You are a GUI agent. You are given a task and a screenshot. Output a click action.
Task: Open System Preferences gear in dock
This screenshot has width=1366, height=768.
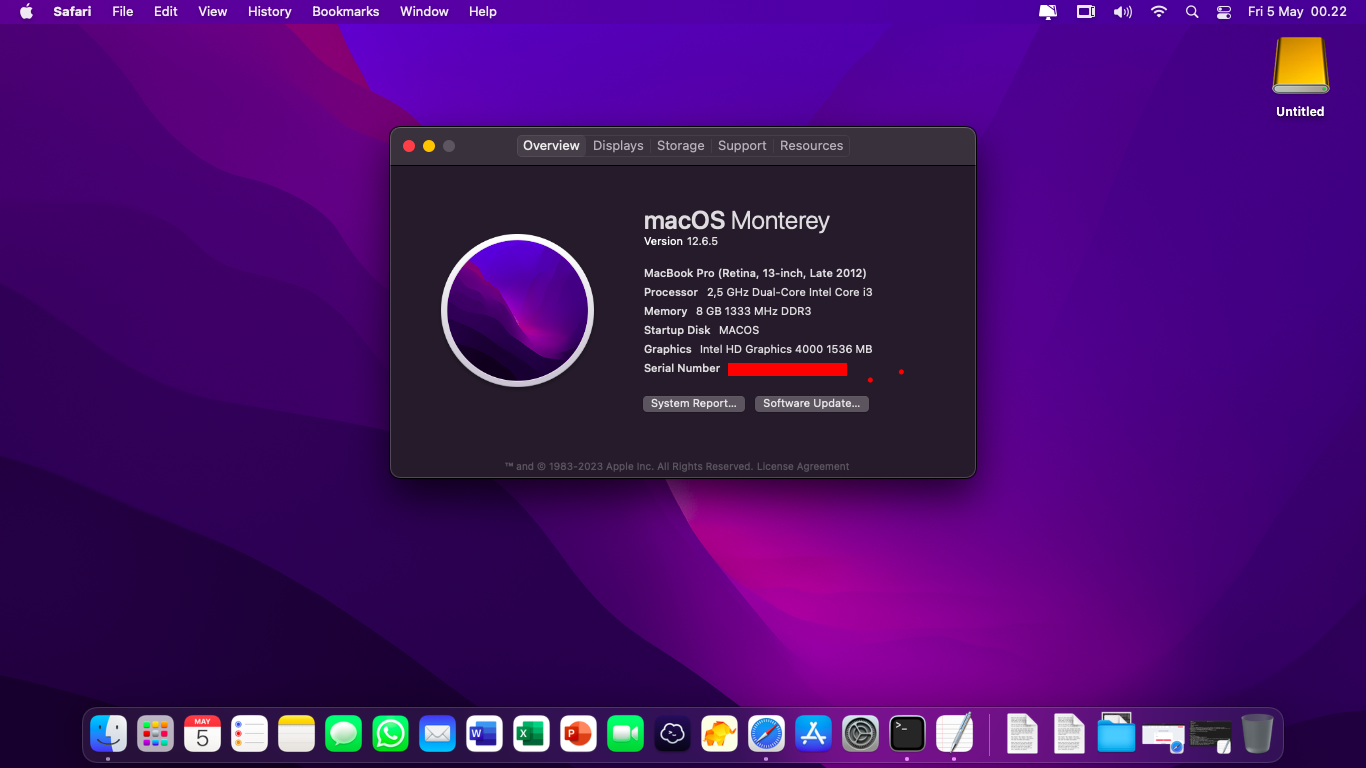pos(860,734)
